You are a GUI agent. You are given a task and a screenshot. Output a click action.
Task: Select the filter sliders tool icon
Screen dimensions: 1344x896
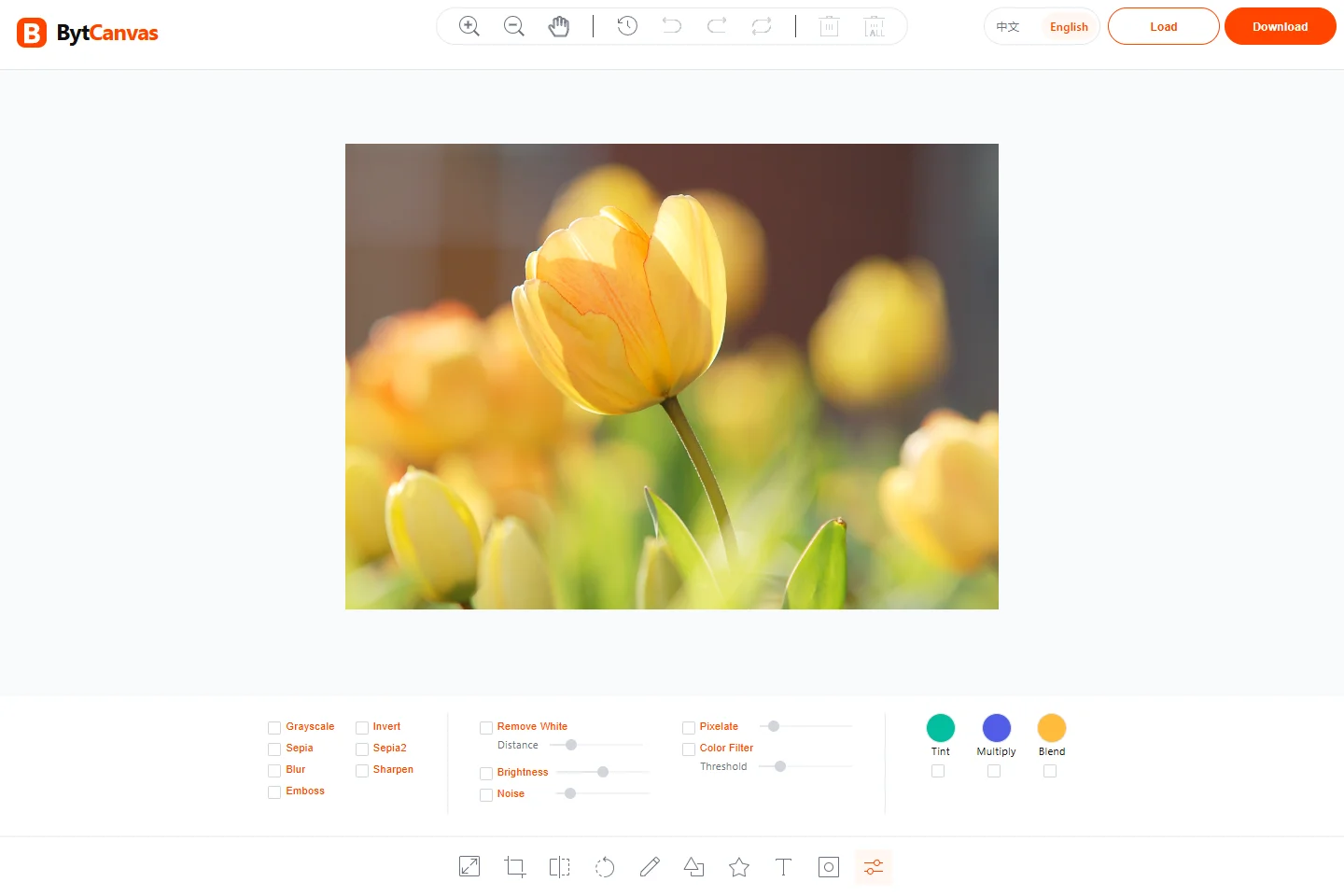(x=874, y=867)
